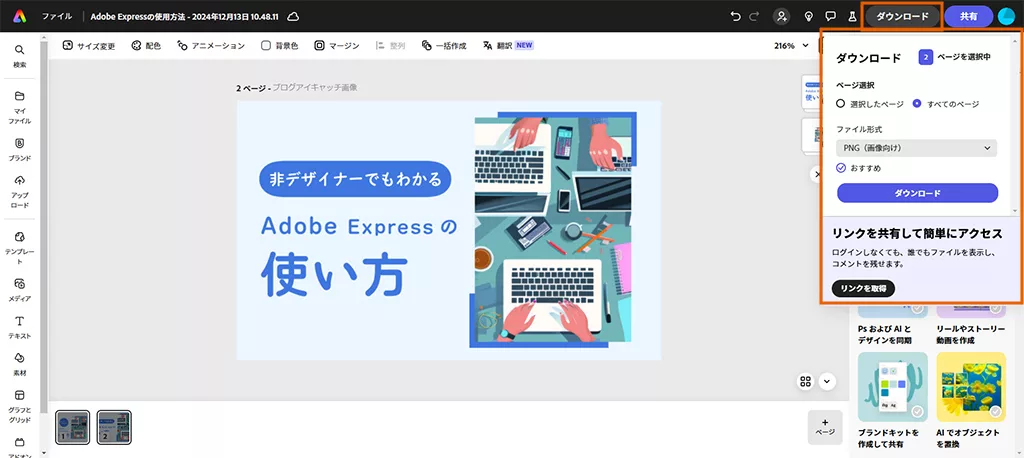The width and height of the screenshot is (1024, 458).
Task: Open the comments speech bubble icon
Action: coord(831,16)
